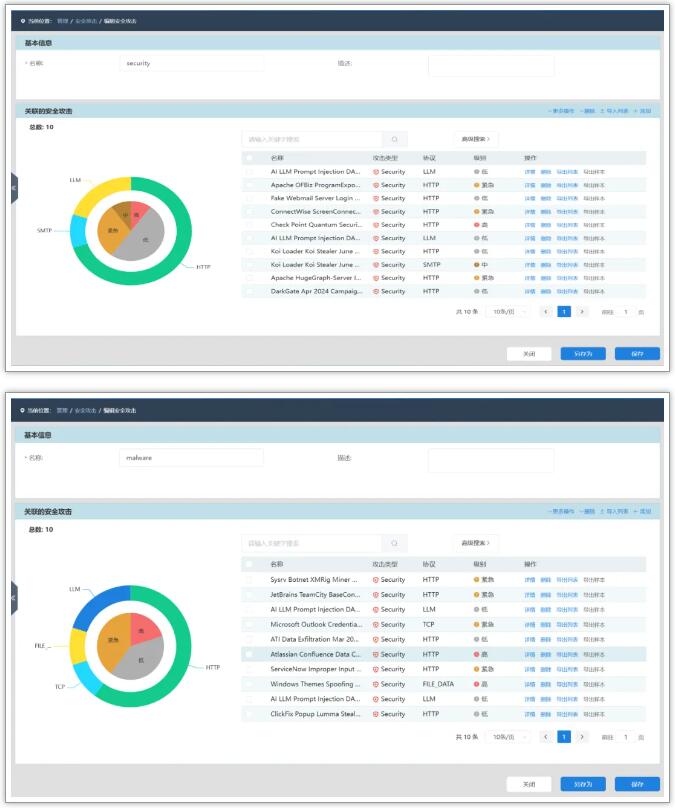The image size is (675, 808).
Task: Expand 高级搜索 advanced search in malware panel
Action: 476,543
